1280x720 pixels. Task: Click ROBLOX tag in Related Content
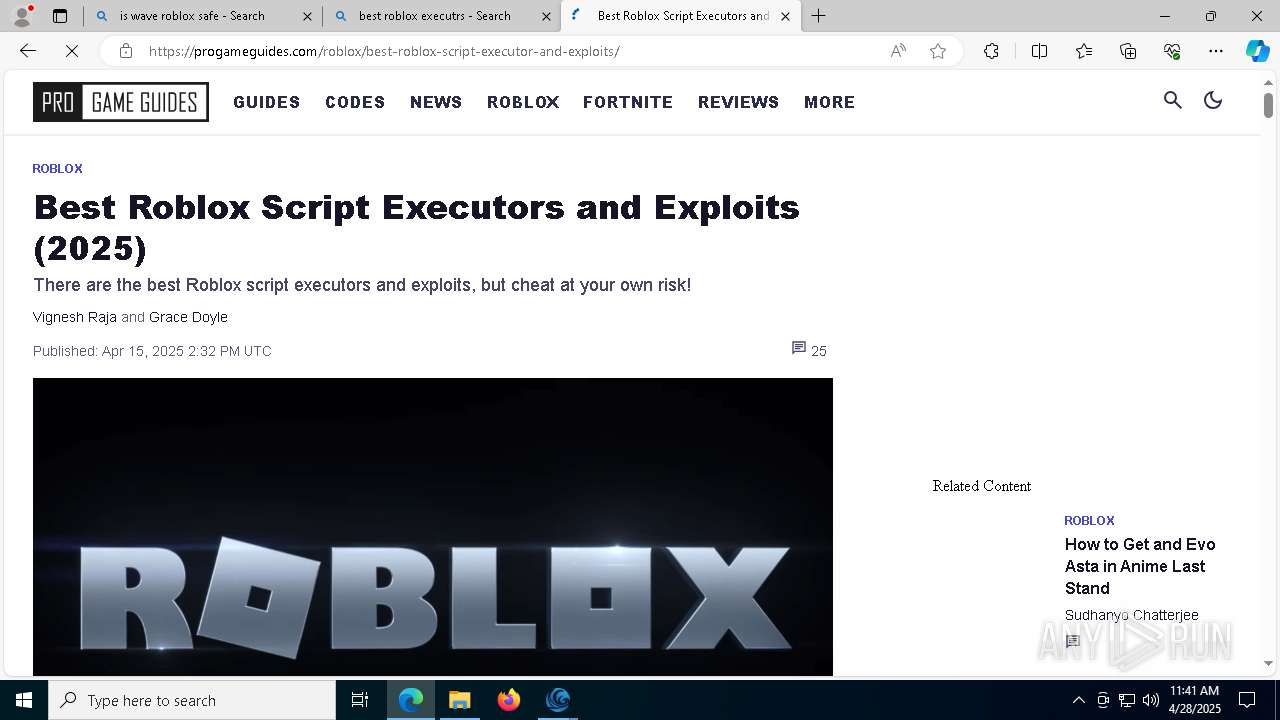1089,521
